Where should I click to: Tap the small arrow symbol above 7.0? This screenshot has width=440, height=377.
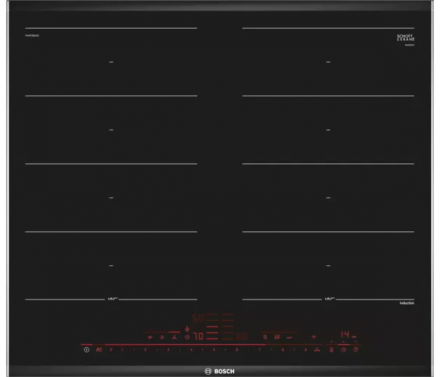[187, 329]
